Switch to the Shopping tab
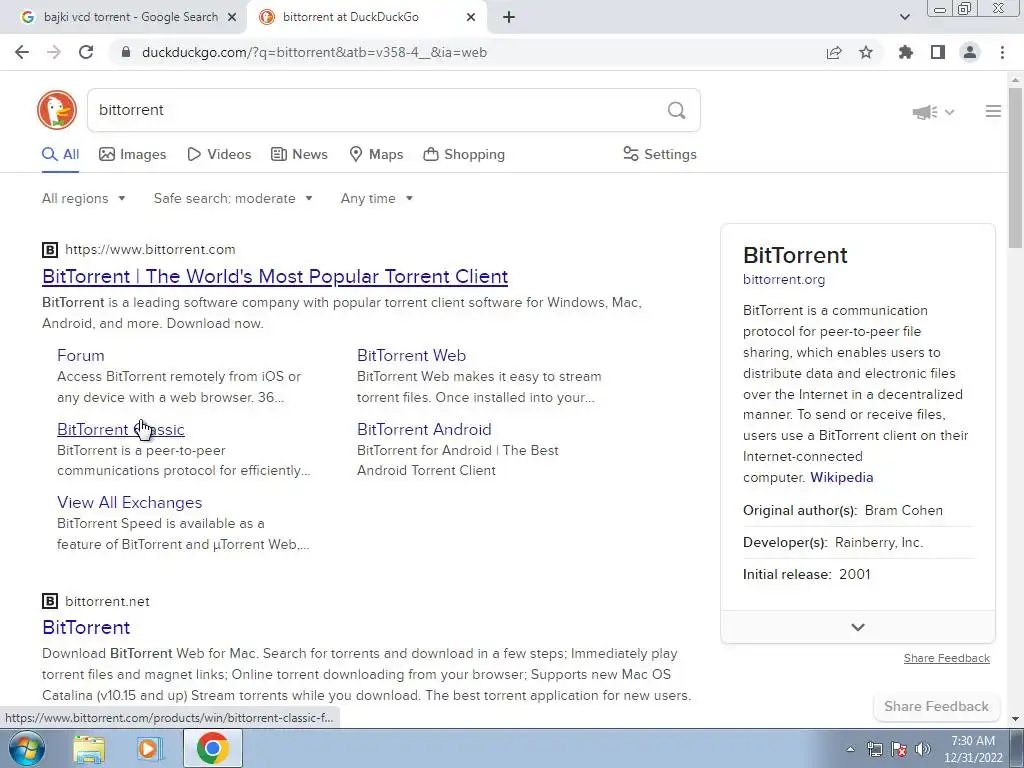The width and height of the screenshot is (1024, 768). click(464, 155)
